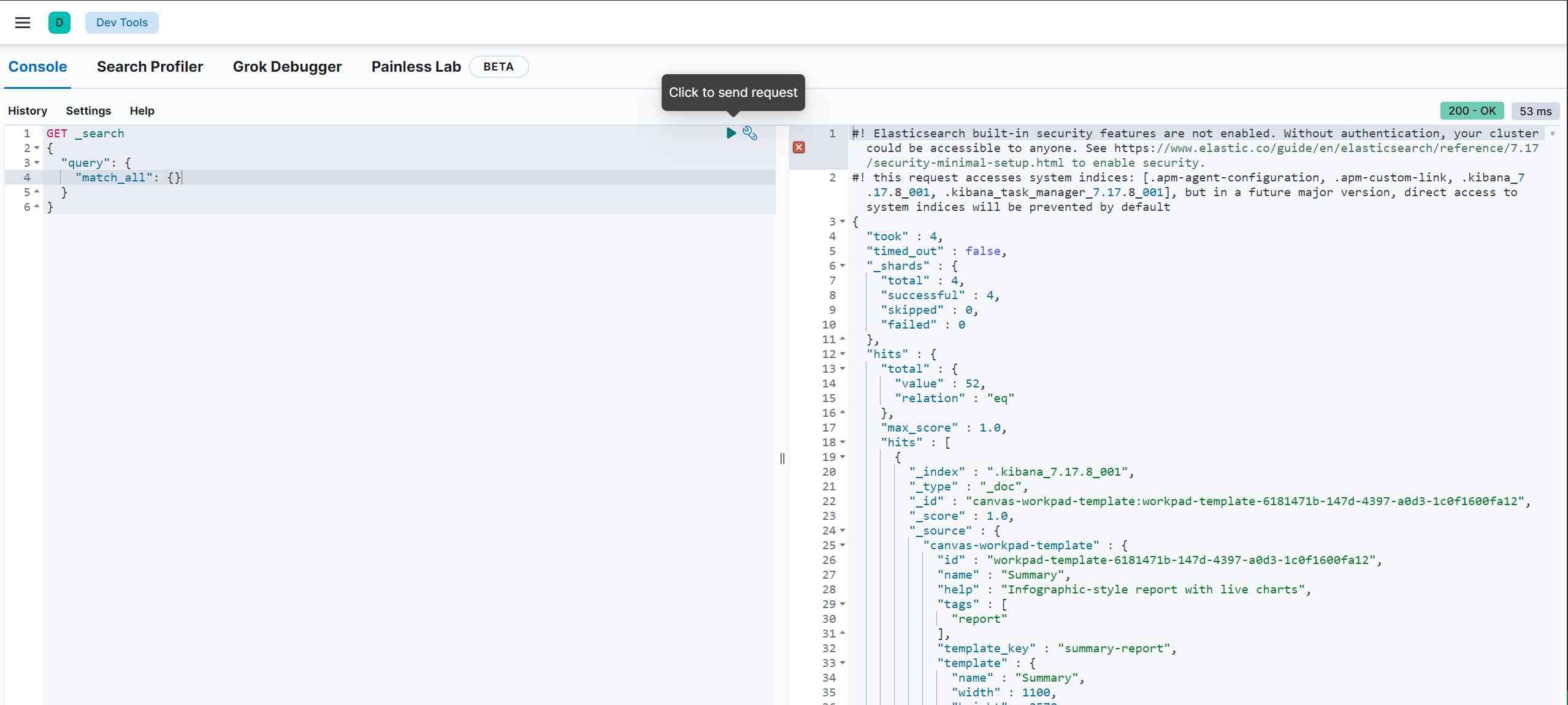This screenshot has width=1568, height=705.
Task: Click the 200 - OK status badge
Action: (1471, 111)
